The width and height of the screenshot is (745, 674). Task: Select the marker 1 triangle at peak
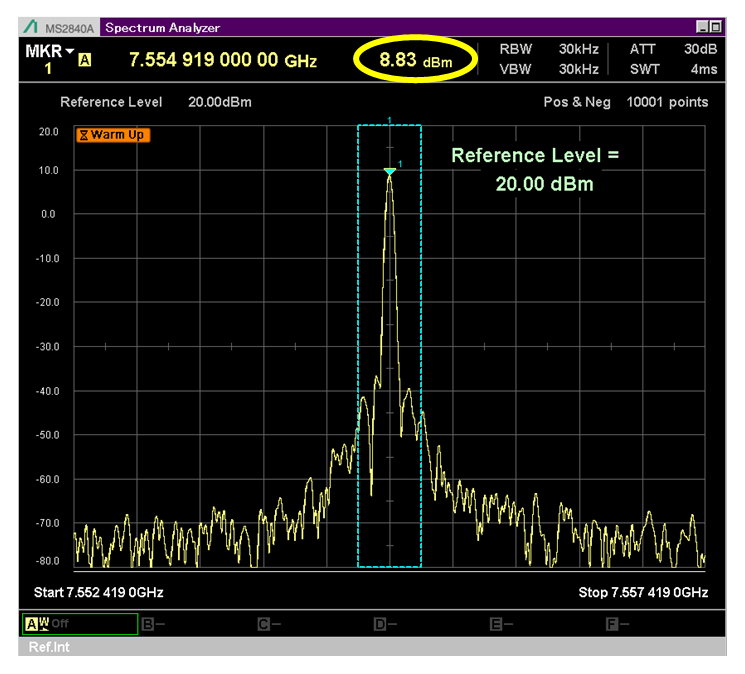pyautogui.click(x=389, y=172)
